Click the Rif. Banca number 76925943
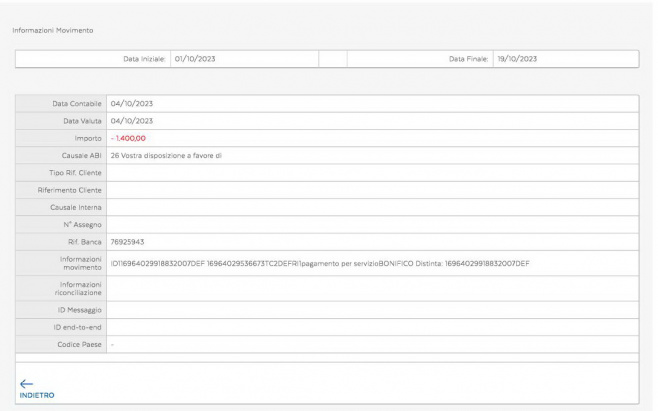Screen dimensions: 658x411 click(128, 241)
